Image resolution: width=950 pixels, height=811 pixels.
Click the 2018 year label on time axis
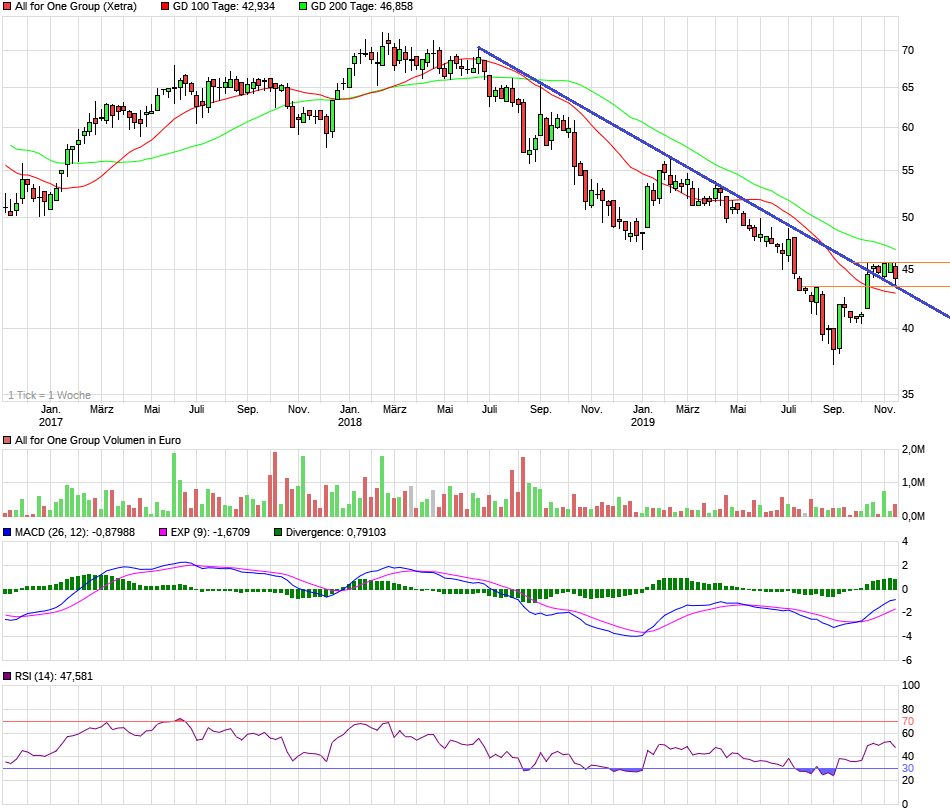point(350,423)
